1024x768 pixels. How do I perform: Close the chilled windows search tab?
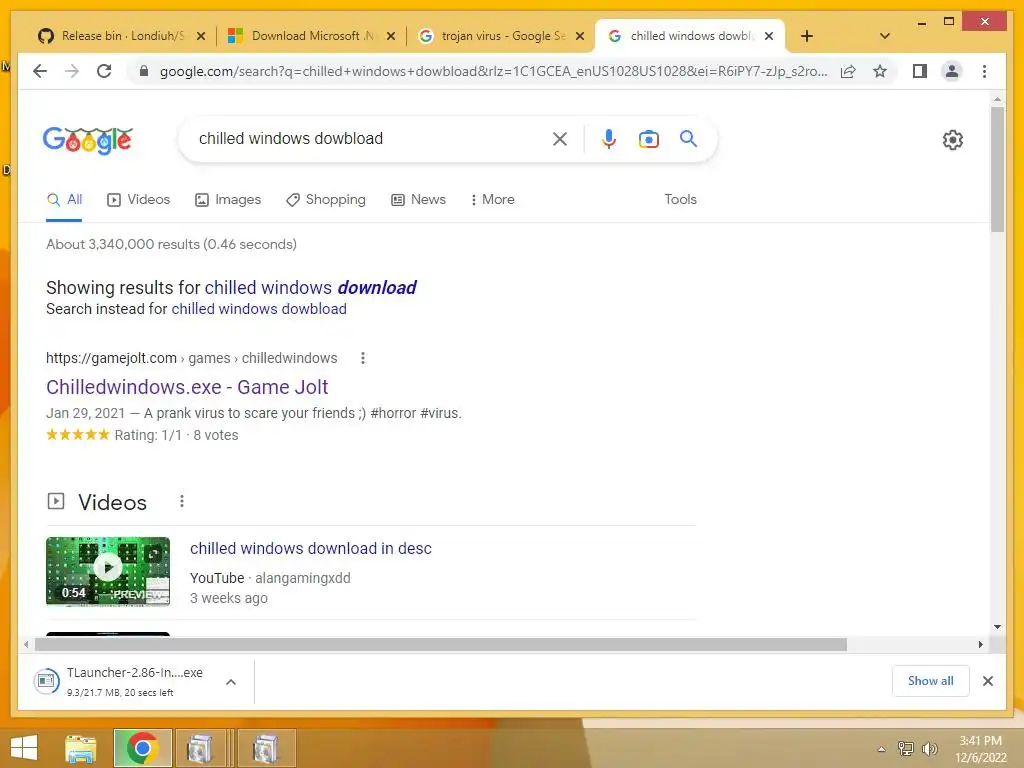tap(769, 36)
